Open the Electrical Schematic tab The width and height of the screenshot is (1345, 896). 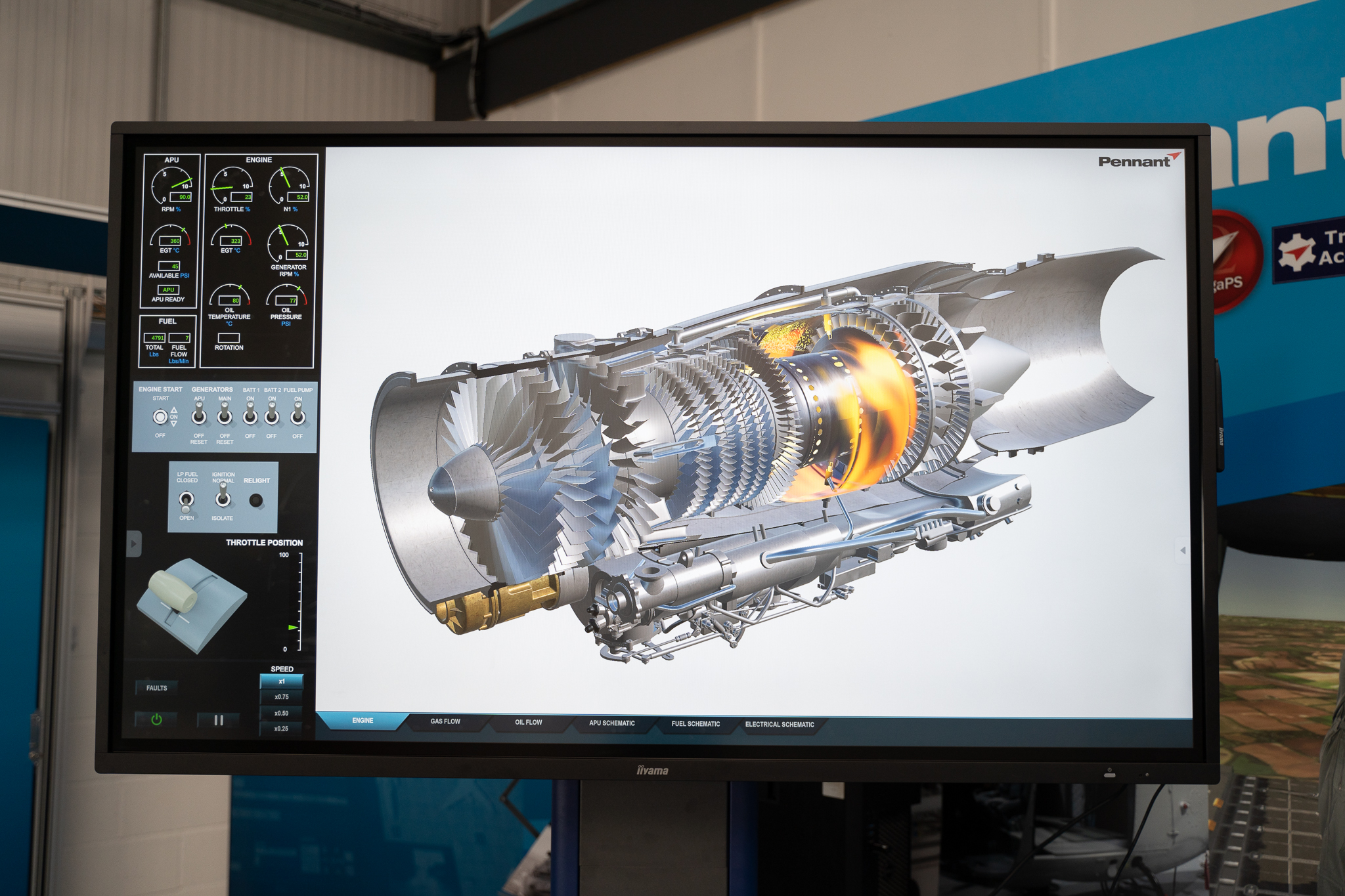[x=780, y=725]
